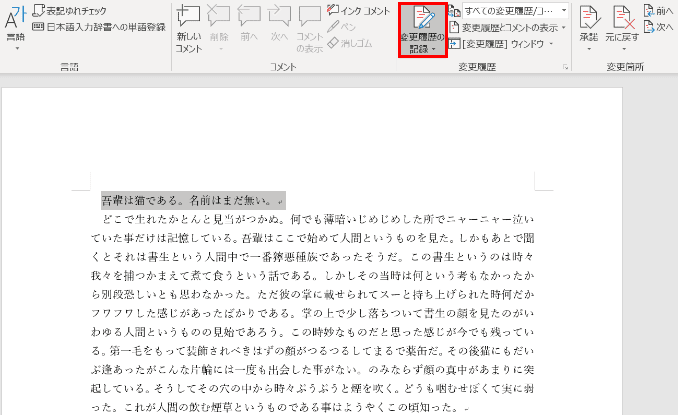
Task: Click the 削除 comment delete icon
Action: pos(219,17)
